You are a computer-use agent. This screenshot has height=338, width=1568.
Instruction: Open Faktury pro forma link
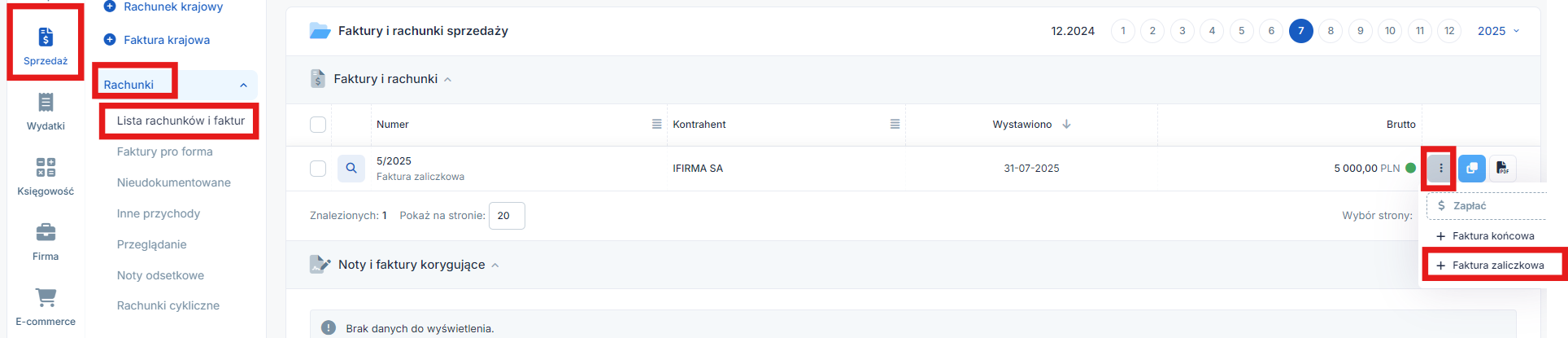tap(165, 151)
